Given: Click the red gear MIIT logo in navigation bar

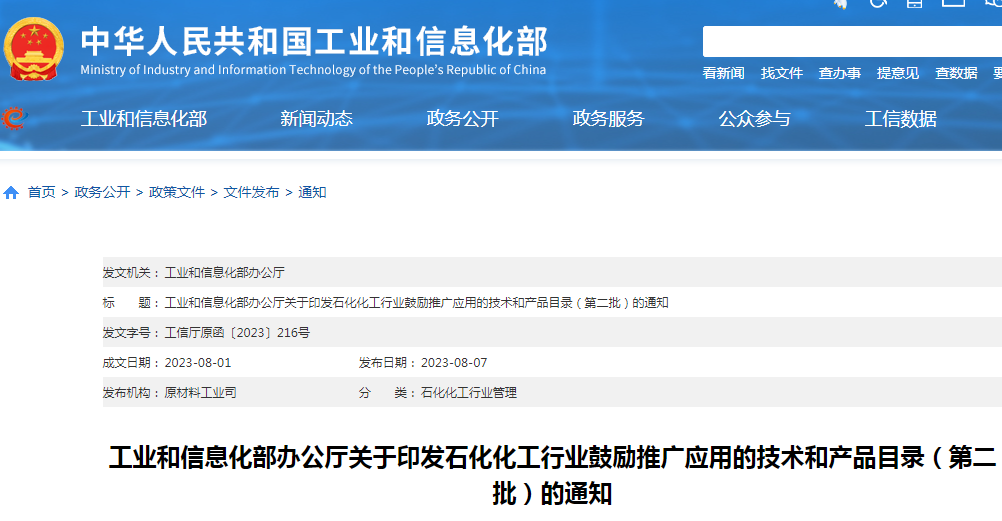Looking at the screenshot, I should tap(14, 118).
